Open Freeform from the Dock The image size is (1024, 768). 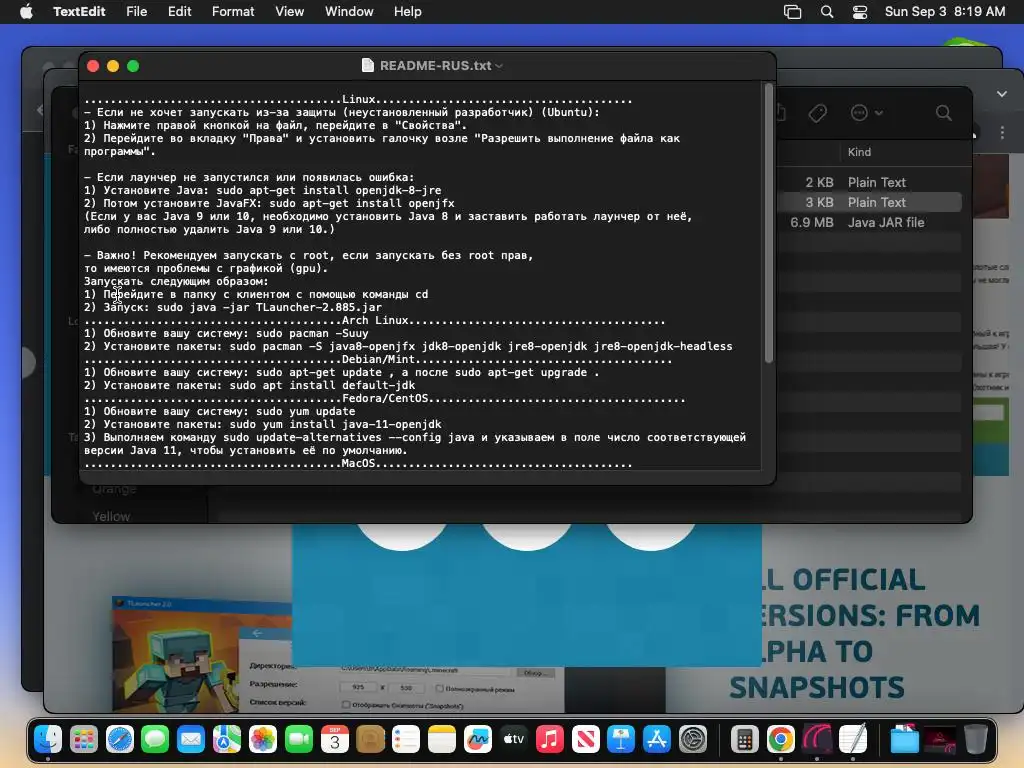coord(477,739)
